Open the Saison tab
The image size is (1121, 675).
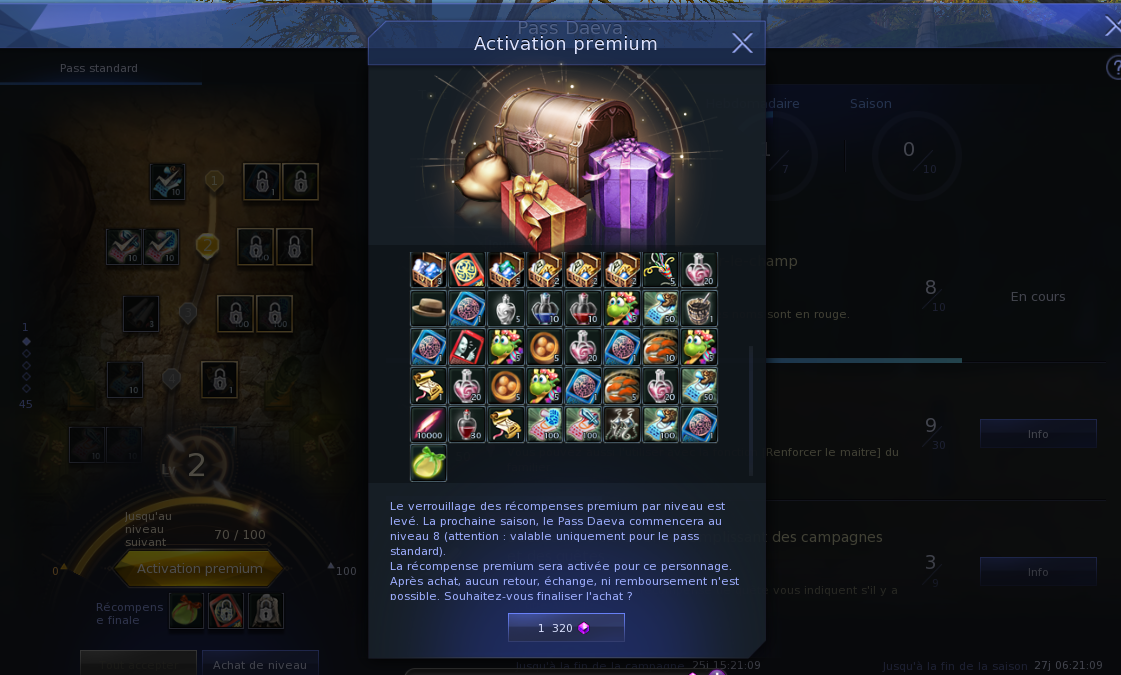(x=870, y=104)
